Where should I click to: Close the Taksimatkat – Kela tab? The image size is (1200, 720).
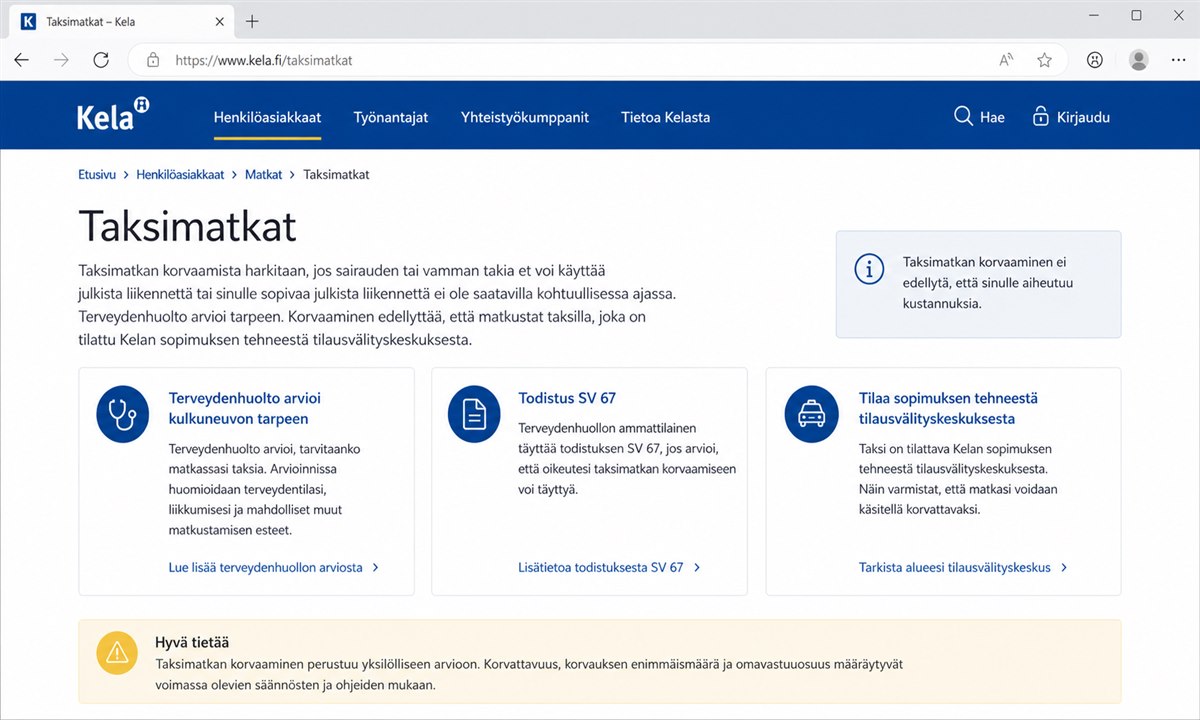click(x=219, y=21)
